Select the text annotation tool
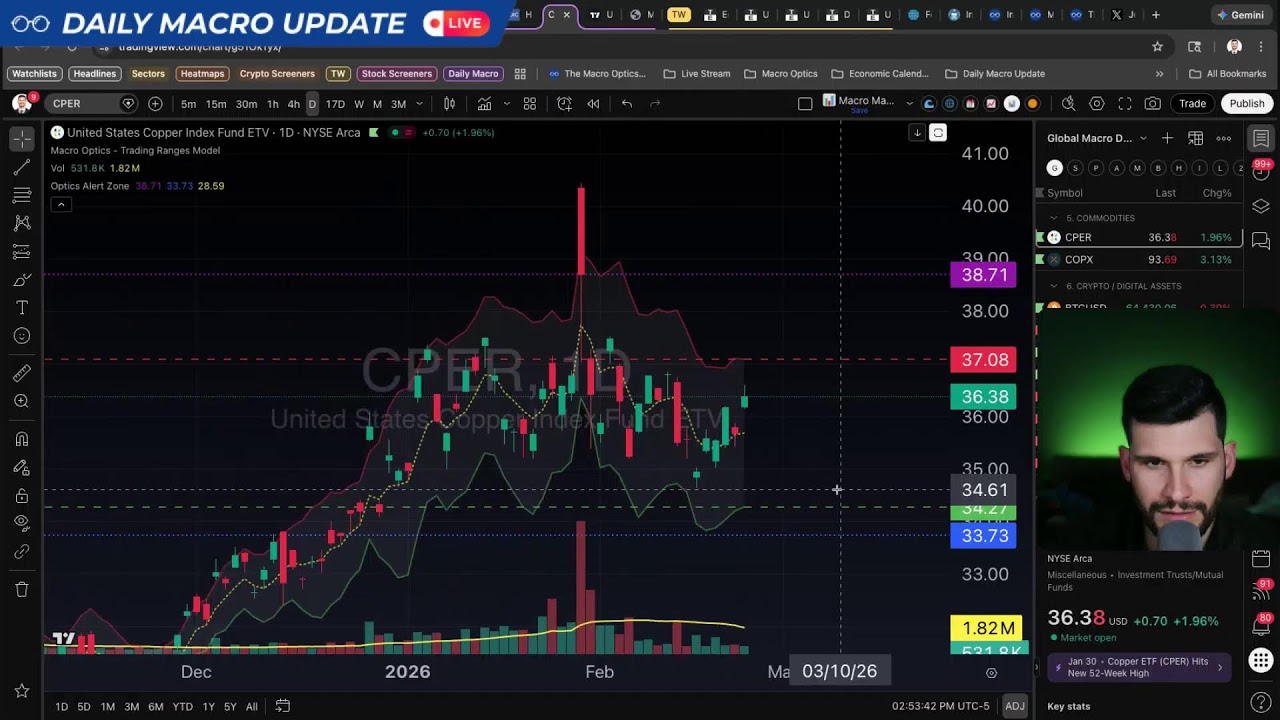 coord(22,308)
